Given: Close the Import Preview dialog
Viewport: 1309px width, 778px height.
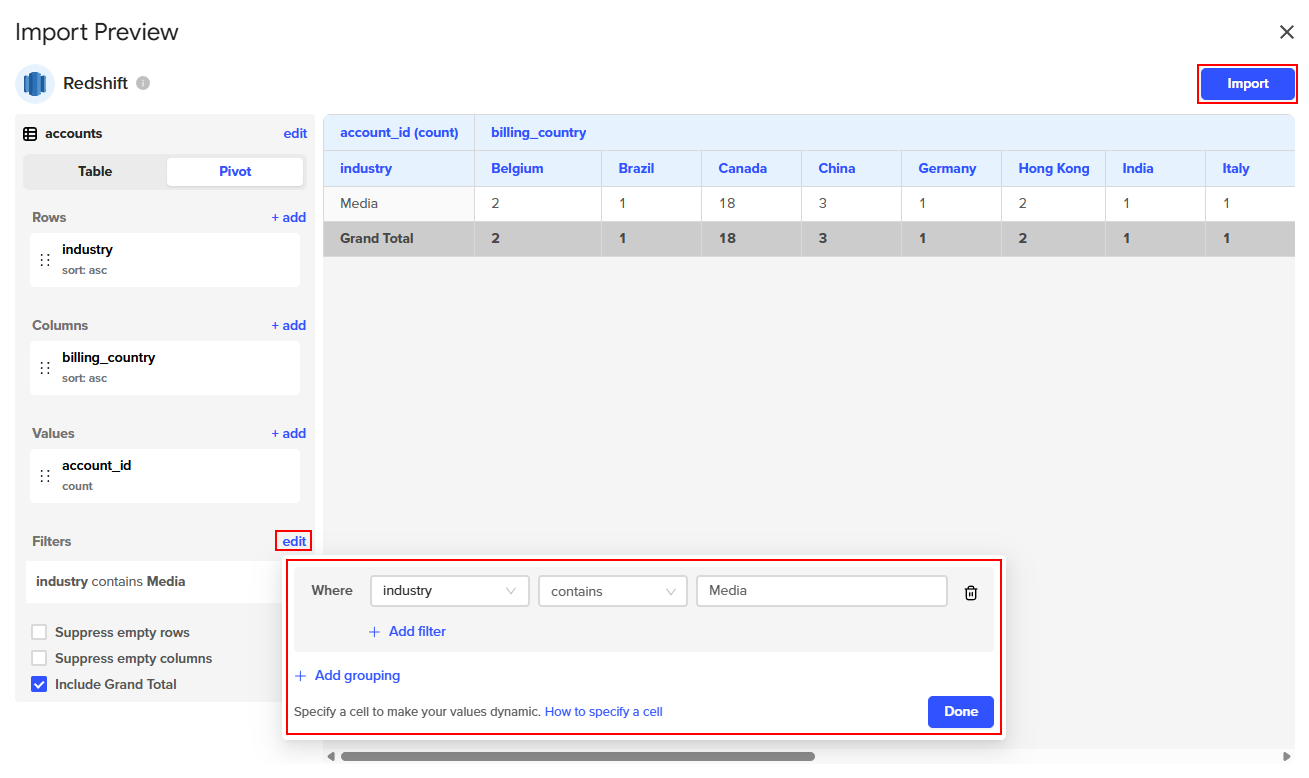Looking at the screenshot, I should pos(1287,32).
